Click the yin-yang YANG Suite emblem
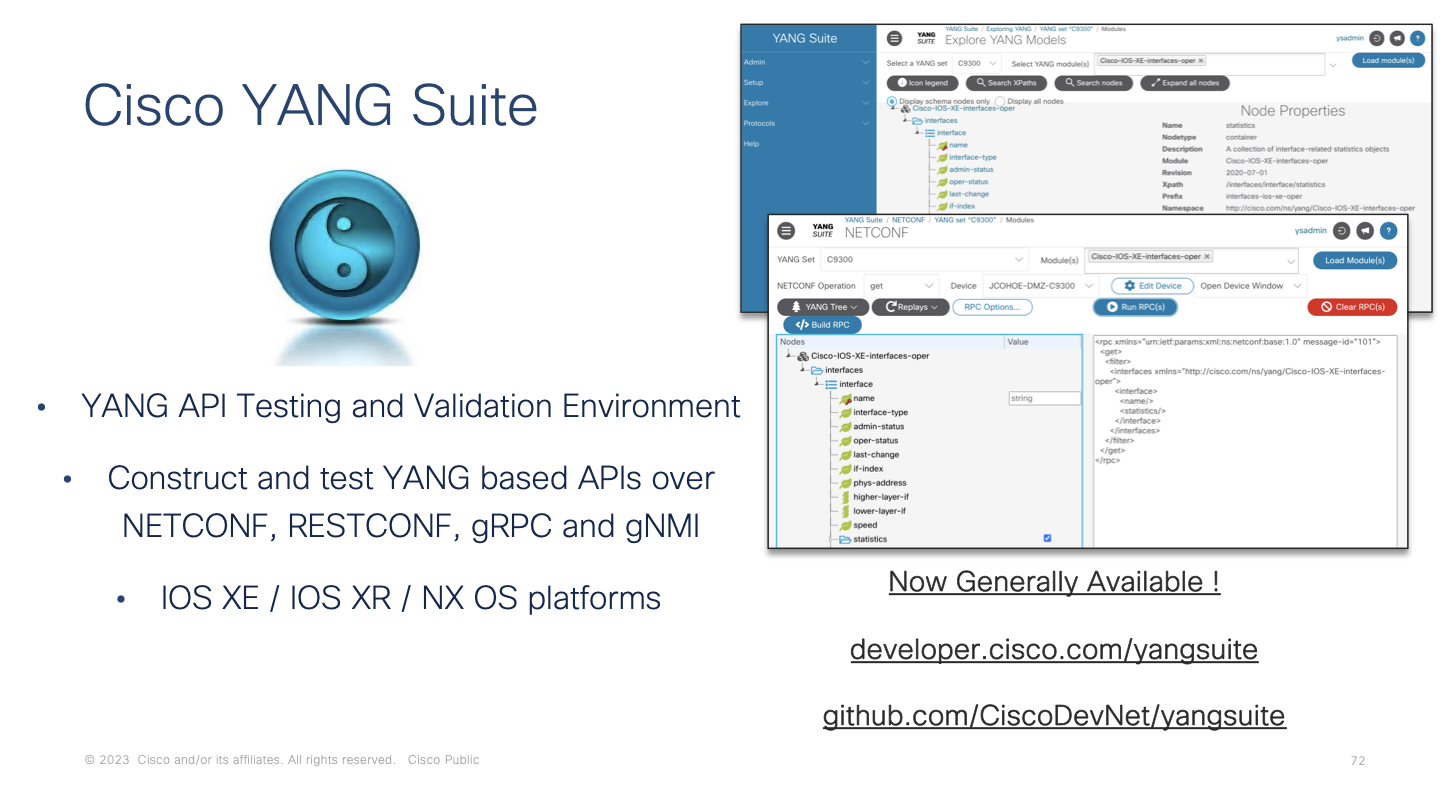This screenshot has height=810, width=1440. tap(344, 245)
